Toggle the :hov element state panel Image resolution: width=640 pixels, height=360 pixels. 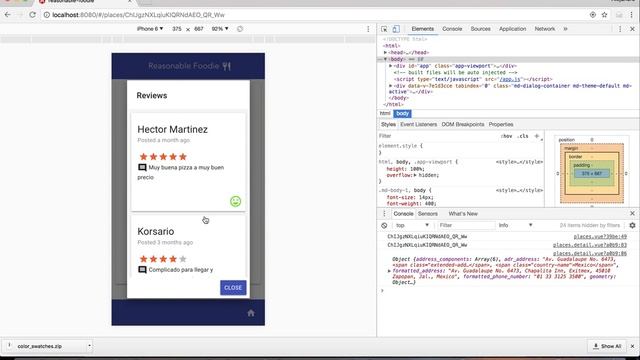506,136
